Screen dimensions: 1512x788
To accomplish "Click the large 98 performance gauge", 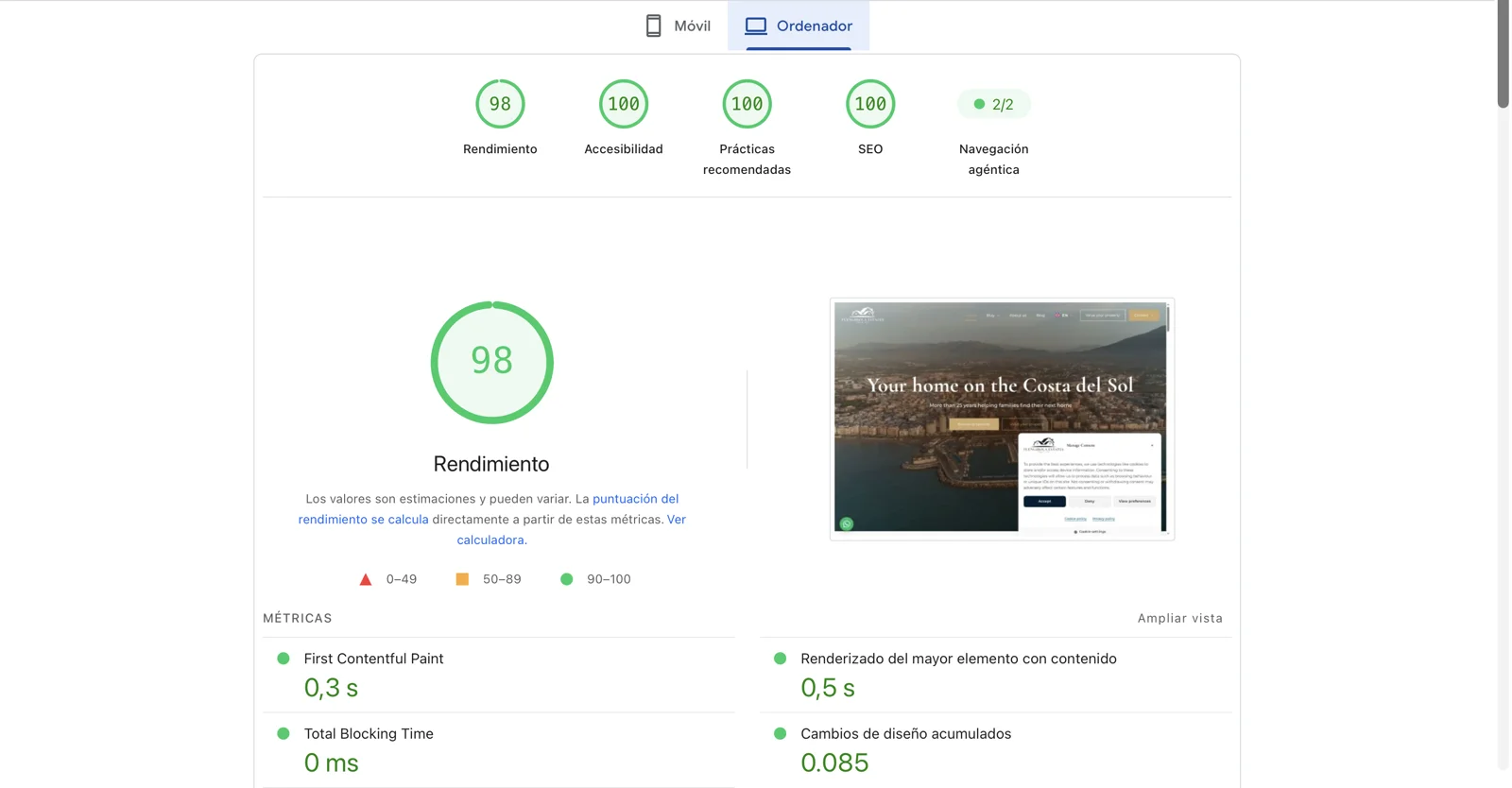I will coord(491,362).
